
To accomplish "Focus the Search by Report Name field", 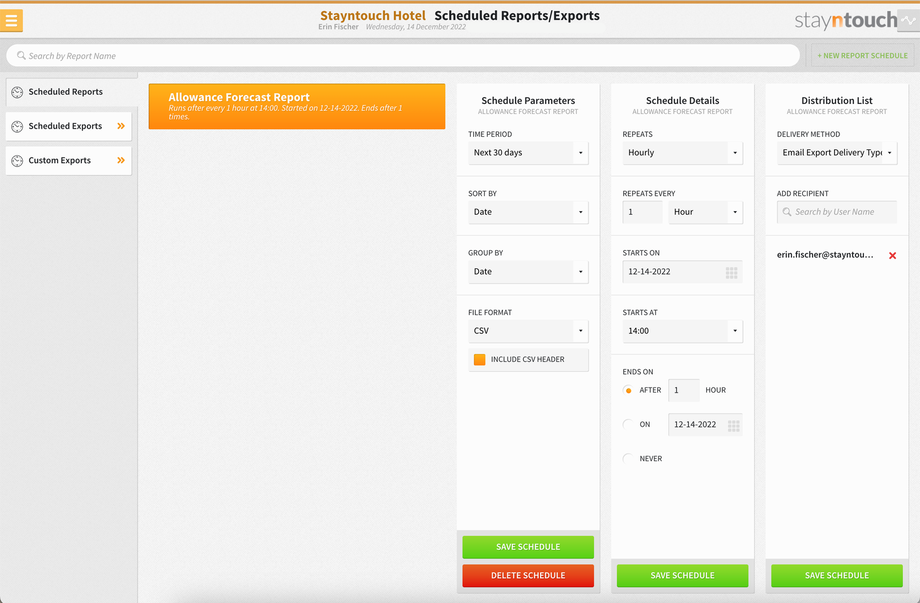I will [x=403, y=56].
